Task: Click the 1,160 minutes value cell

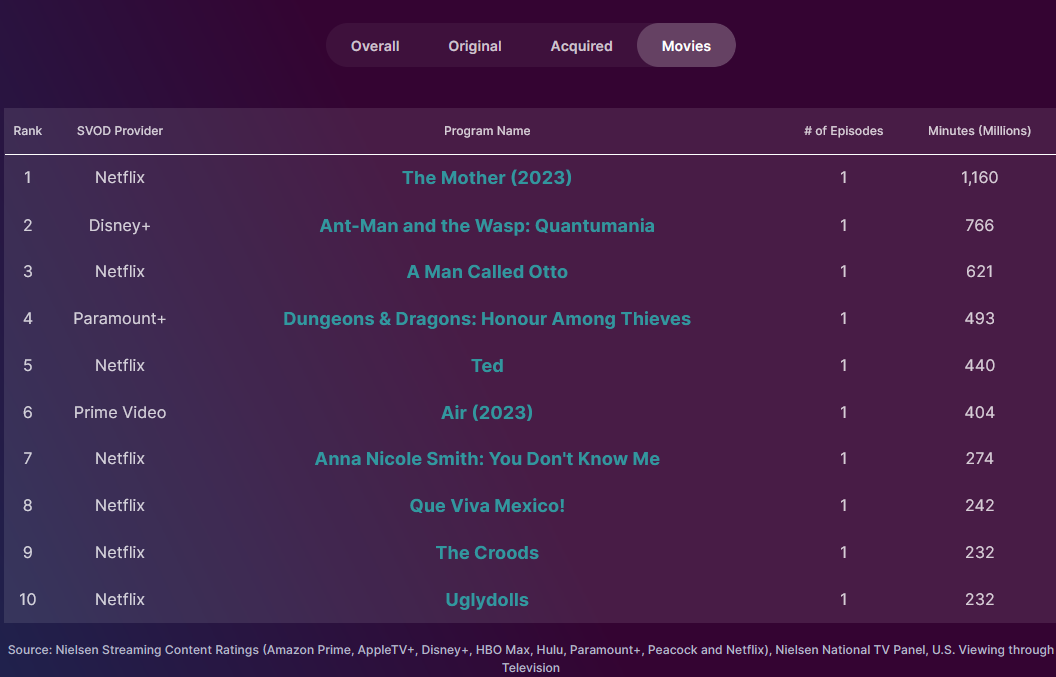Action: (x=979, y=178)
